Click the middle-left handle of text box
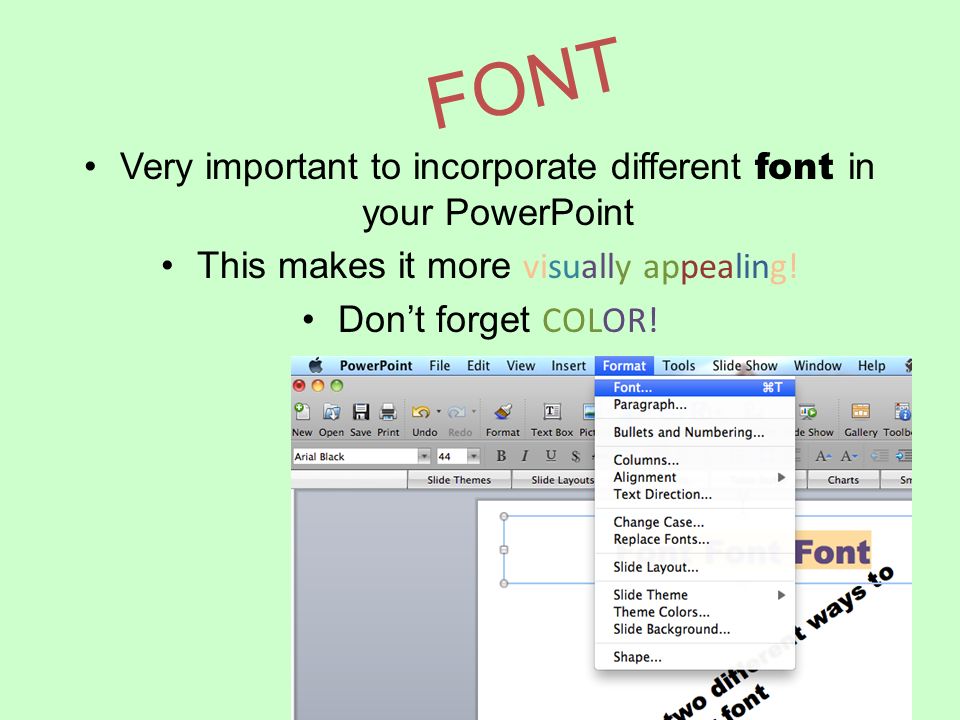The image size is (960, 720). [504, 550]
